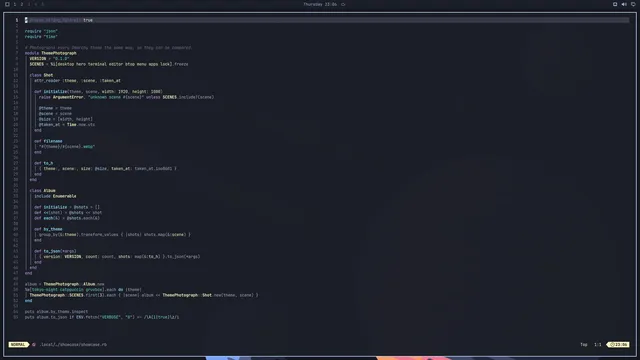Image resolution: width=640 pixels, height=360 pixels.
Task: Click the @scene = scene line
Action: (x=55, y=113)
